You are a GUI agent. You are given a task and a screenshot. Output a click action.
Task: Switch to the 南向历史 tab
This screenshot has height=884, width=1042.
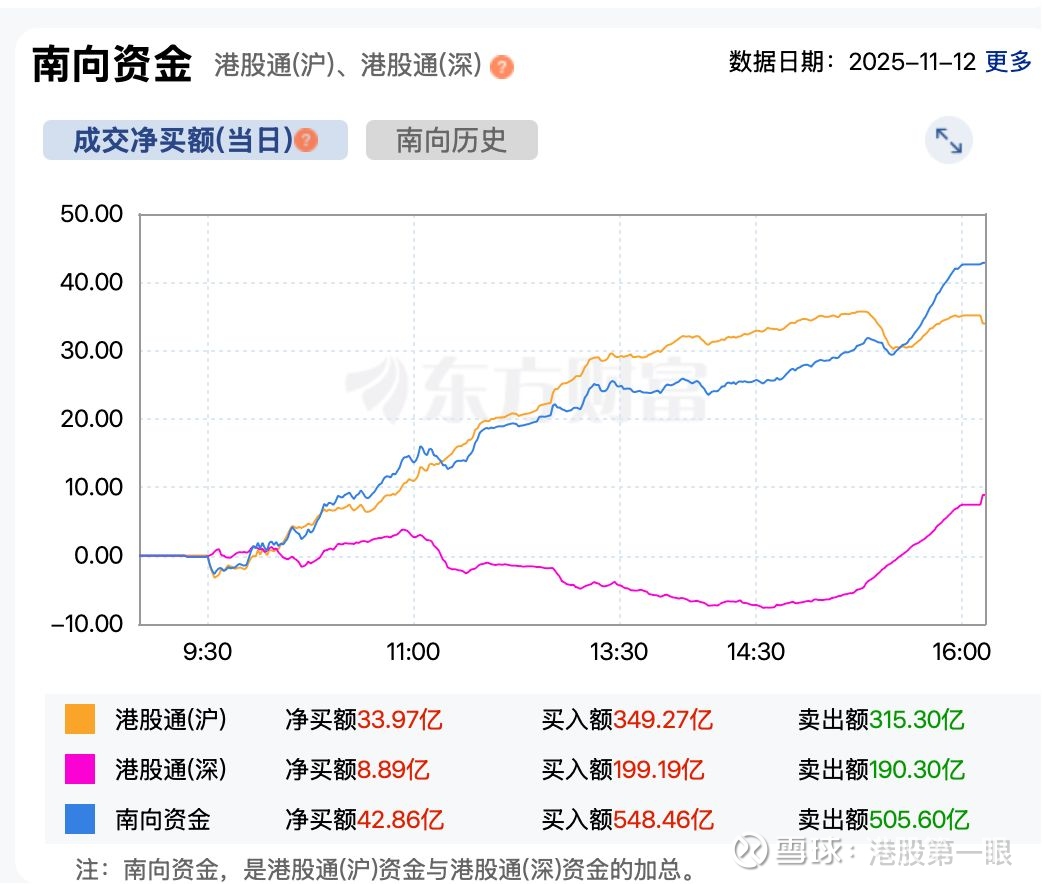coord(451,140)
